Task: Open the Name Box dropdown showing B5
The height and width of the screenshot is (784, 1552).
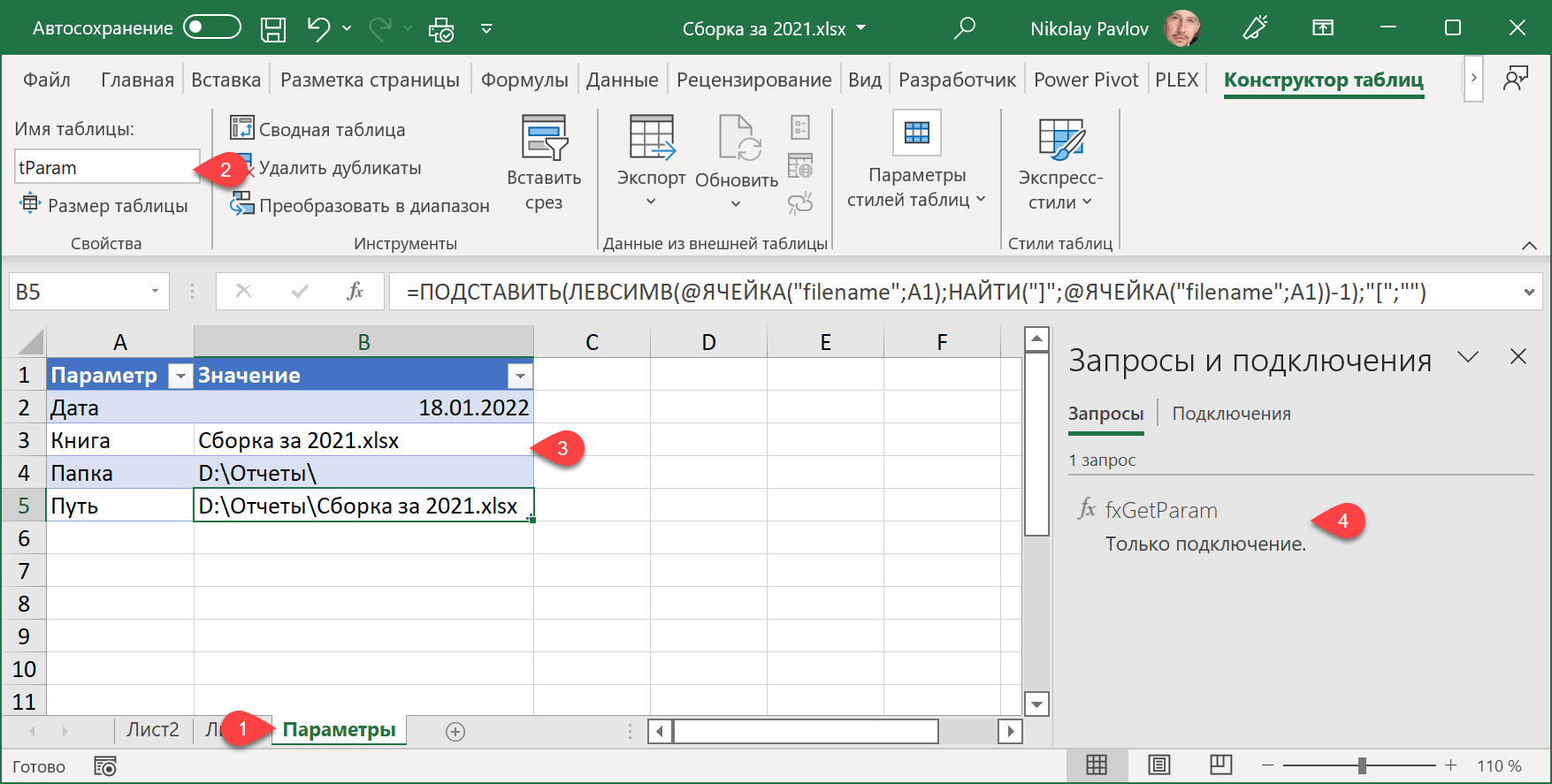Action: [x=155, y=291]
